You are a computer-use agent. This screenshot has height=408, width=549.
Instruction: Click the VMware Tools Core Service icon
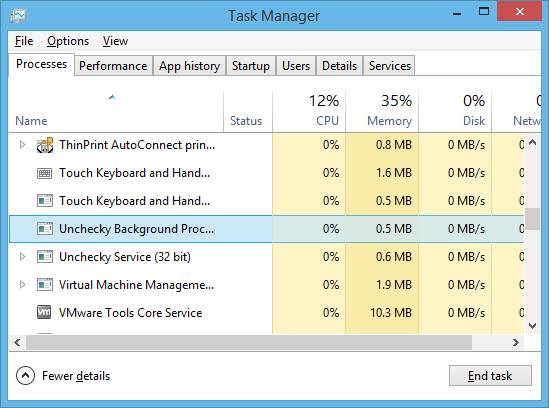tap(44, 312)
